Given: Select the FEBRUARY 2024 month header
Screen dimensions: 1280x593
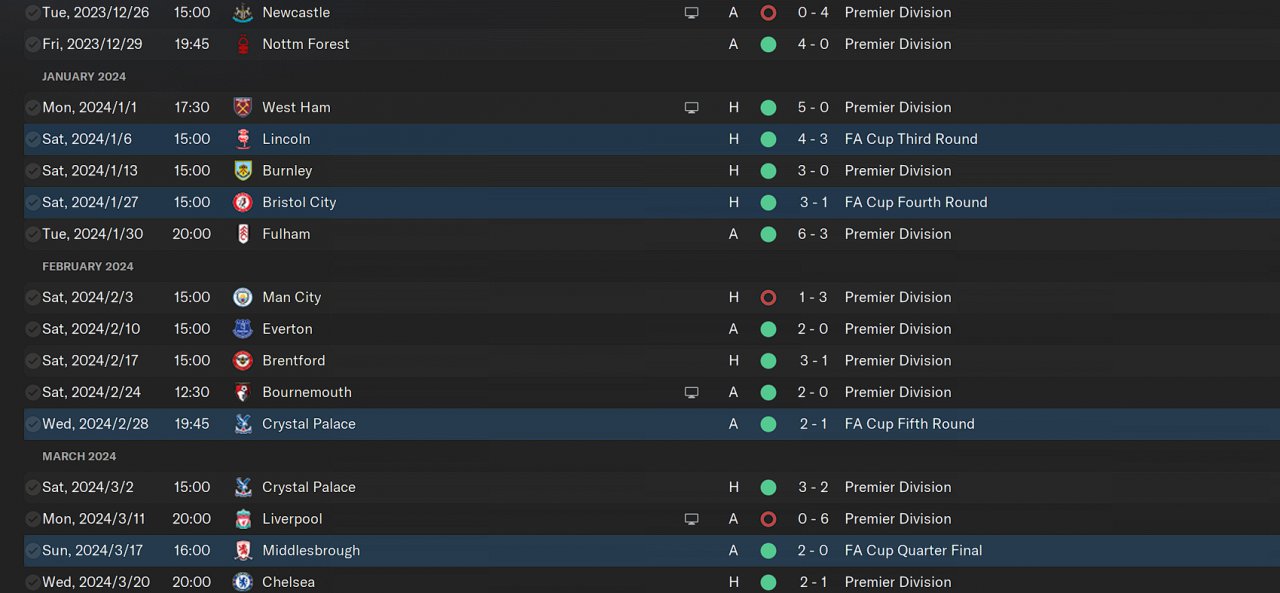Looking at the screenshot, I should (88, 266).
